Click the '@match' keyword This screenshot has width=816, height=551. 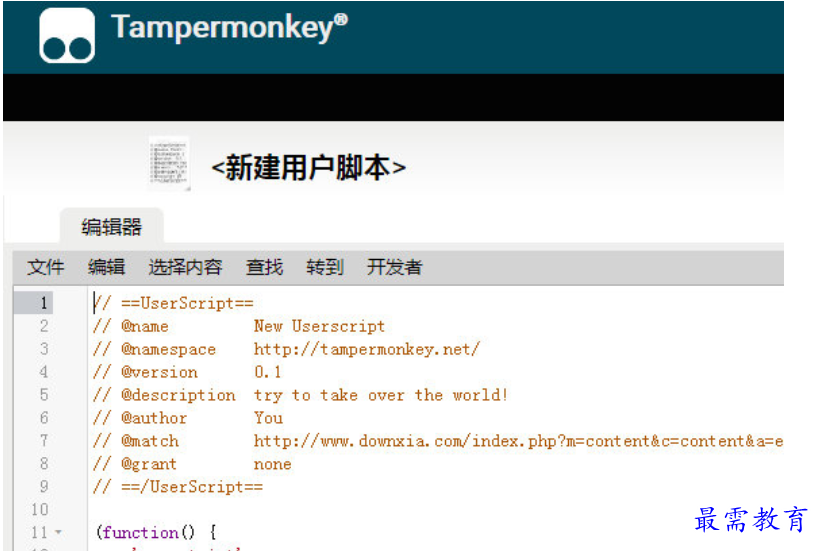(x=150, y=441)
